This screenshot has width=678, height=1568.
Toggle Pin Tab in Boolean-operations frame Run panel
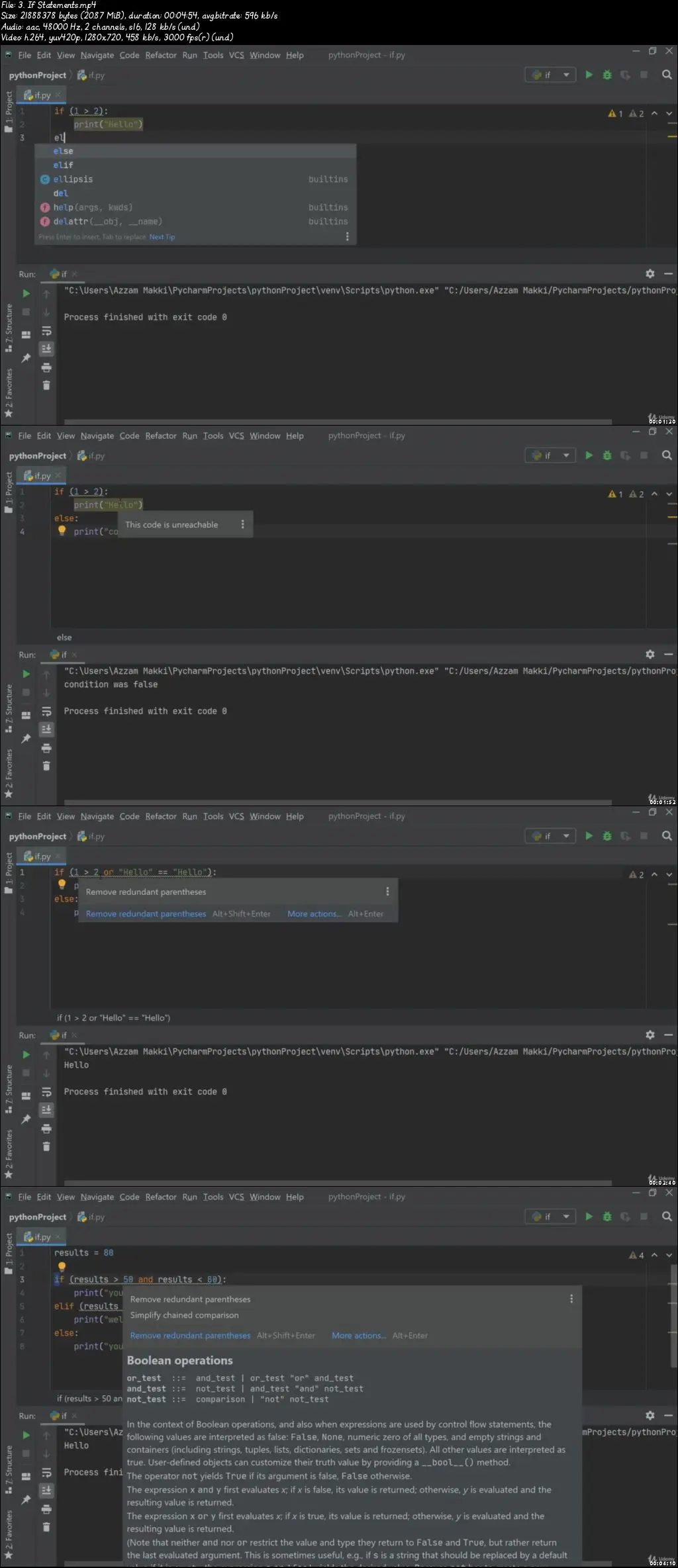26,1500
